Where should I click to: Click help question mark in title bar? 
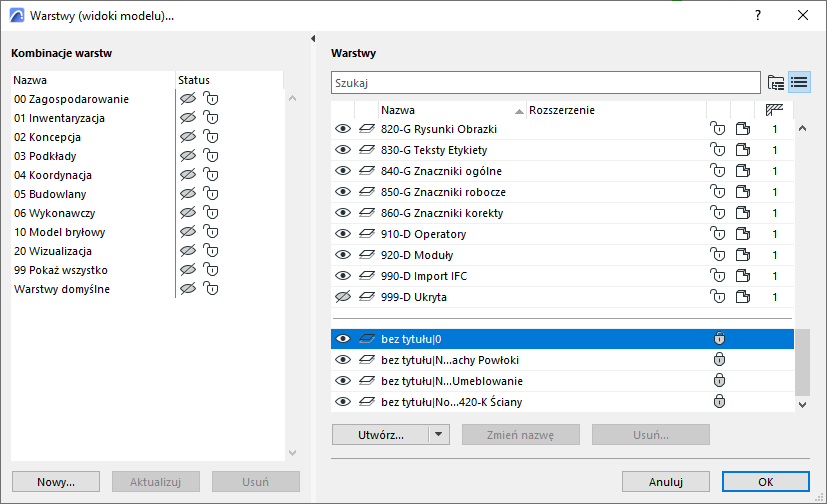[x=758, y=15]
